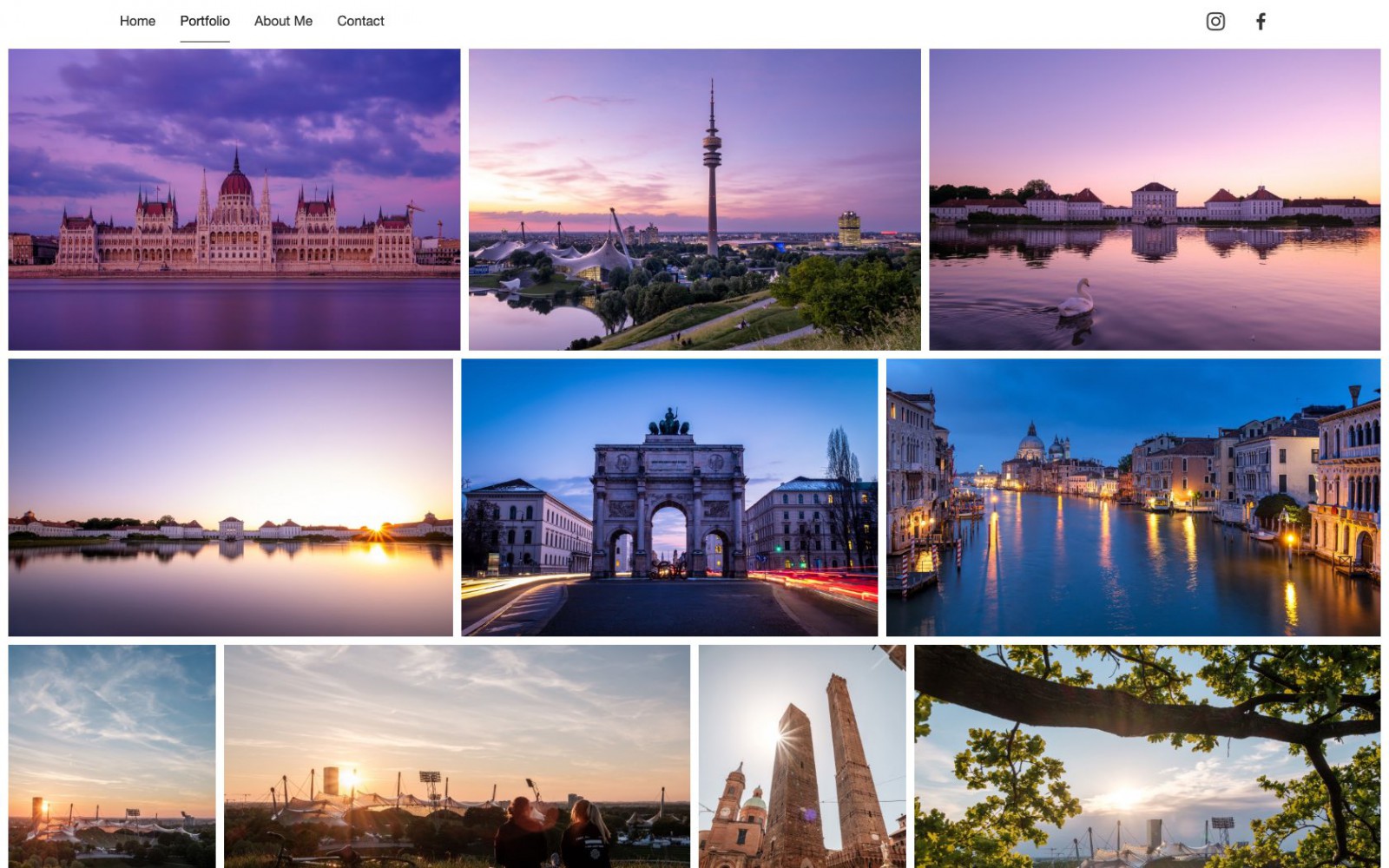
Task: View the Olympic tower sunset photo
Action: click(x=694, y=200)
